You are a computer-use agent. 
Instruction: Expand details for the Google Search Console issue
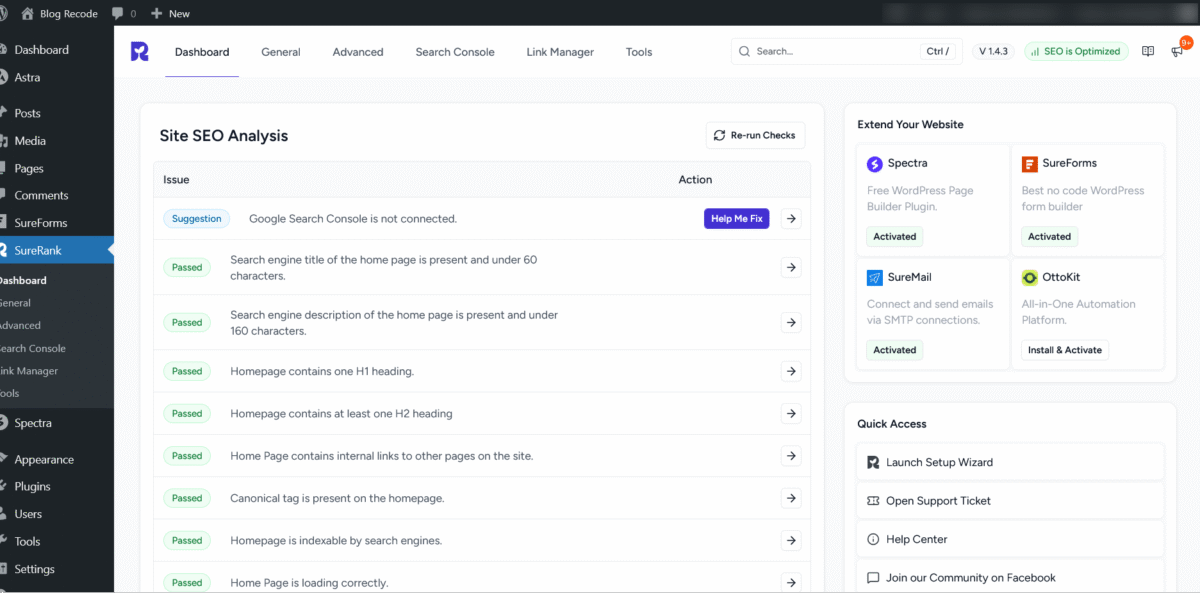pos(791,218)
